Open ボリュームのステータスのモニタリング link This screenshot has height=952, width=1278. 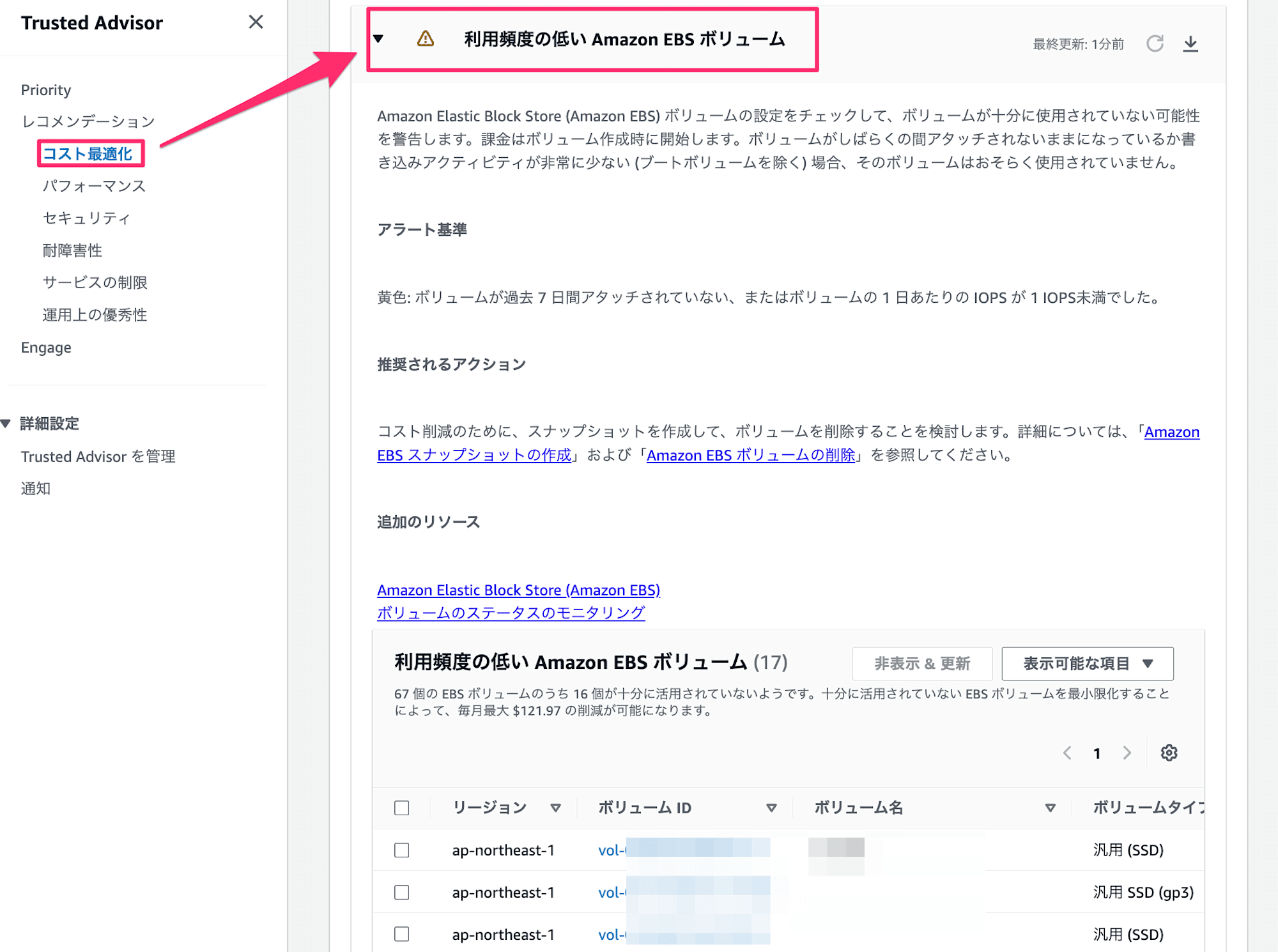(511, 613)
